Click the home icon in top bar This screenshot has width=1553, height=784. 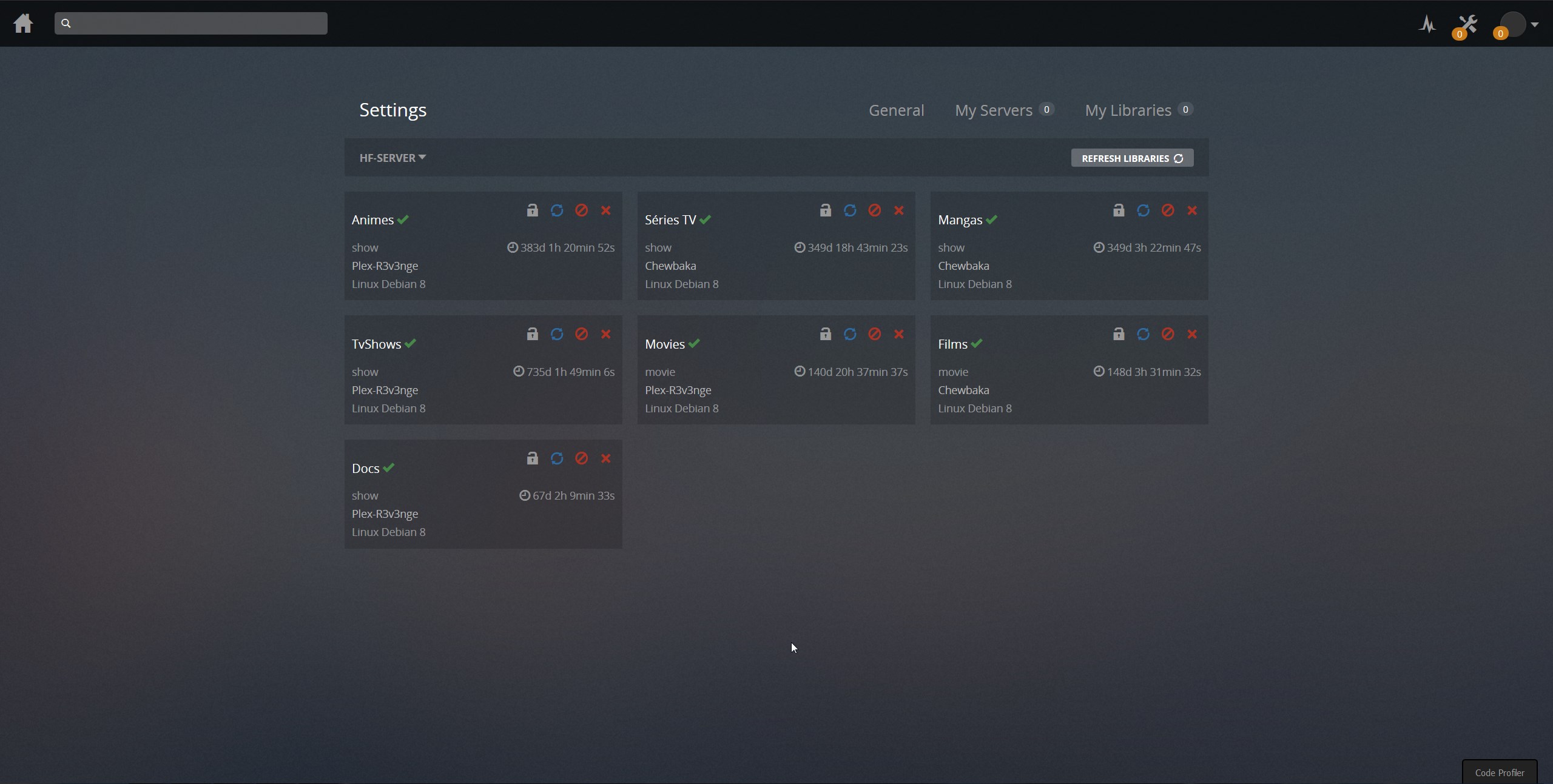click(x=23, y=24)
